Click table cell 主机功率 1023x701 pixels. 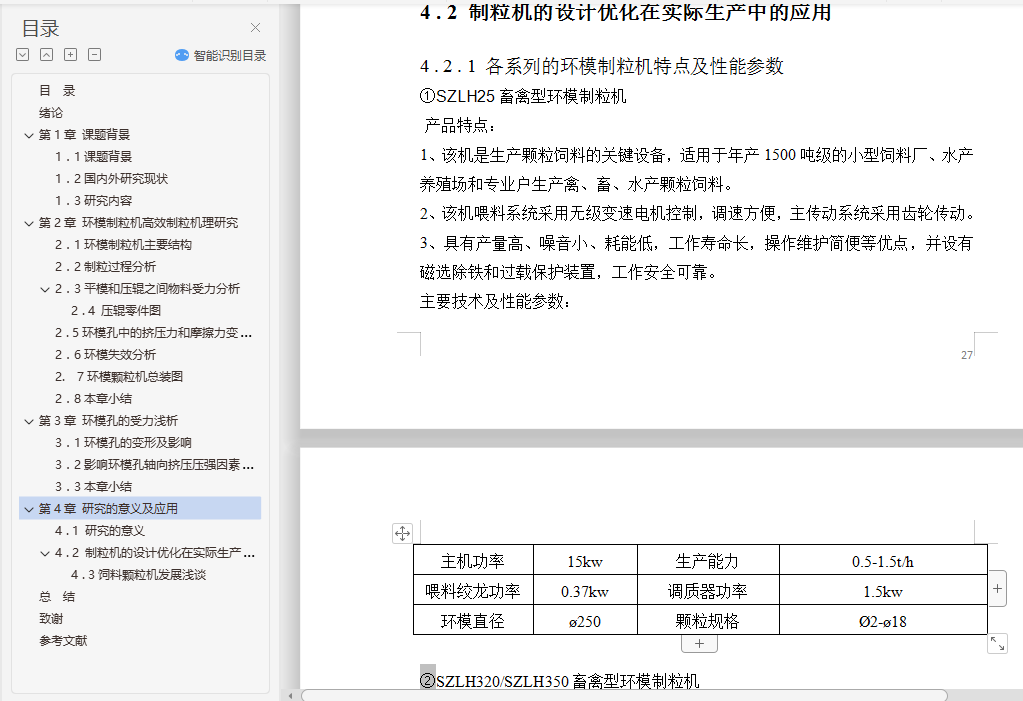point(473,561)
